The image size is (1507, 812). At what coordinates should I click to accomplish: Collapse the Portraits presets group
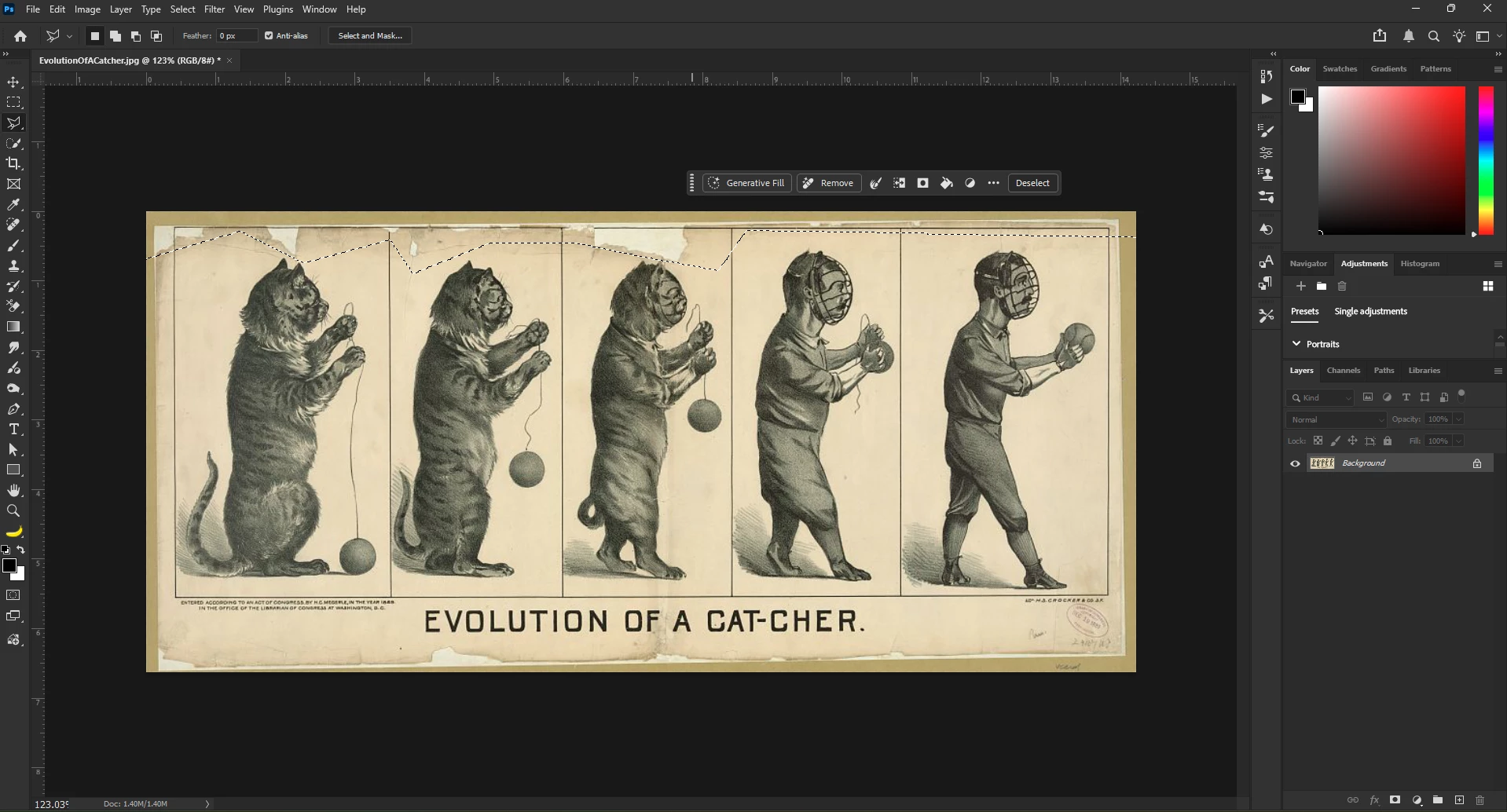tap(1296, 344)
